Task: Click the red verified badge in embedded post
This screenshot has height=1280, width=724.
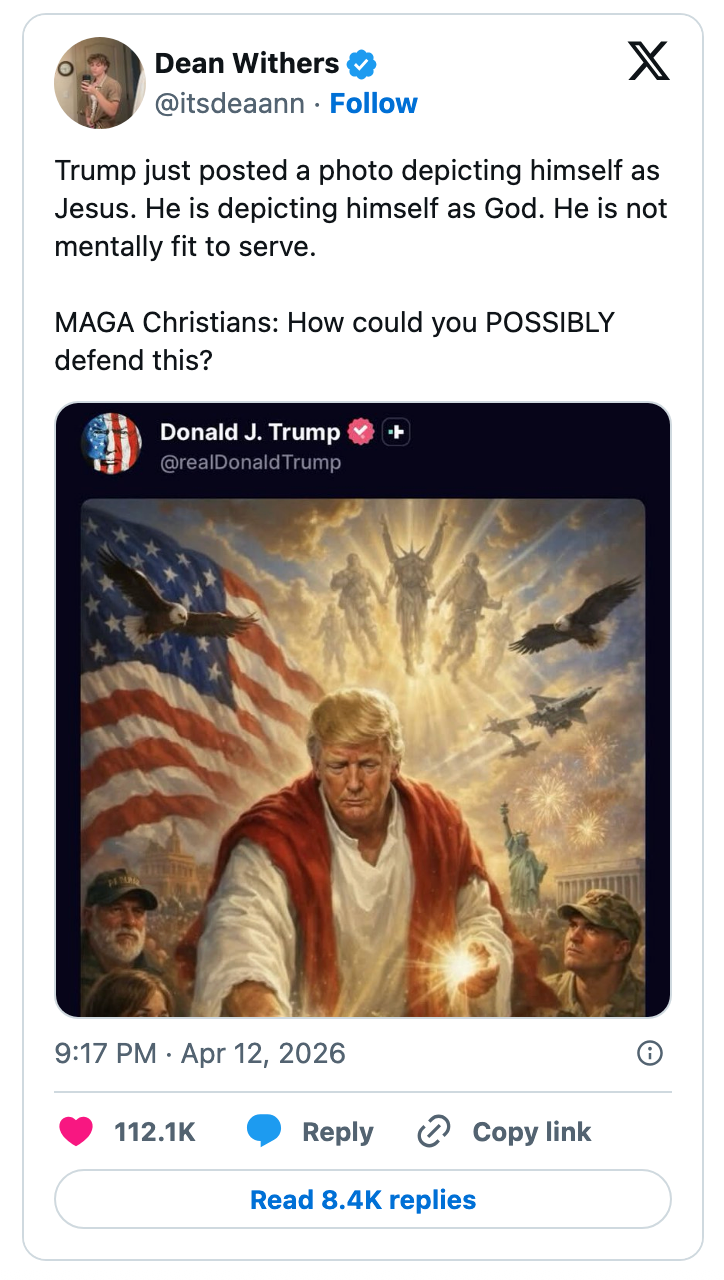Action: coord(360,432)
